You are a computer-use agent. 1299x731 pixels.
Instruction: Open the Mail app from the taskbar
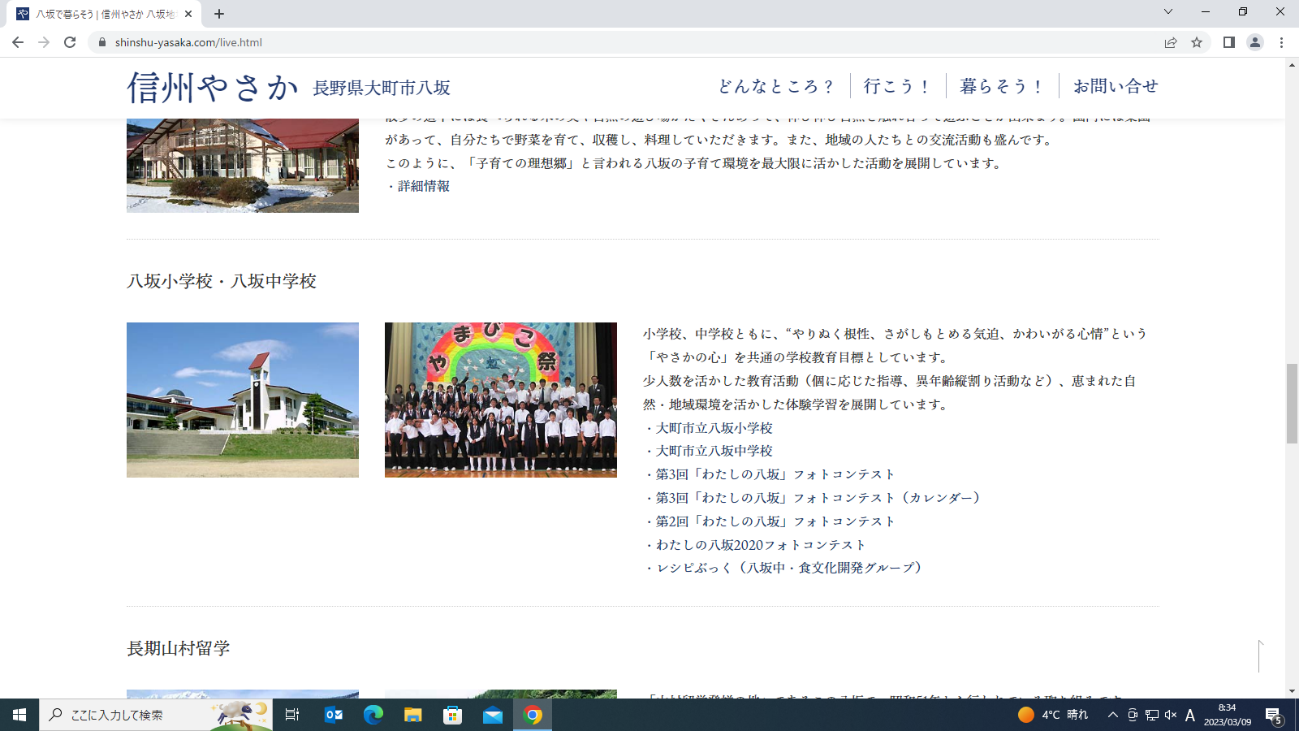click(493, 715)
